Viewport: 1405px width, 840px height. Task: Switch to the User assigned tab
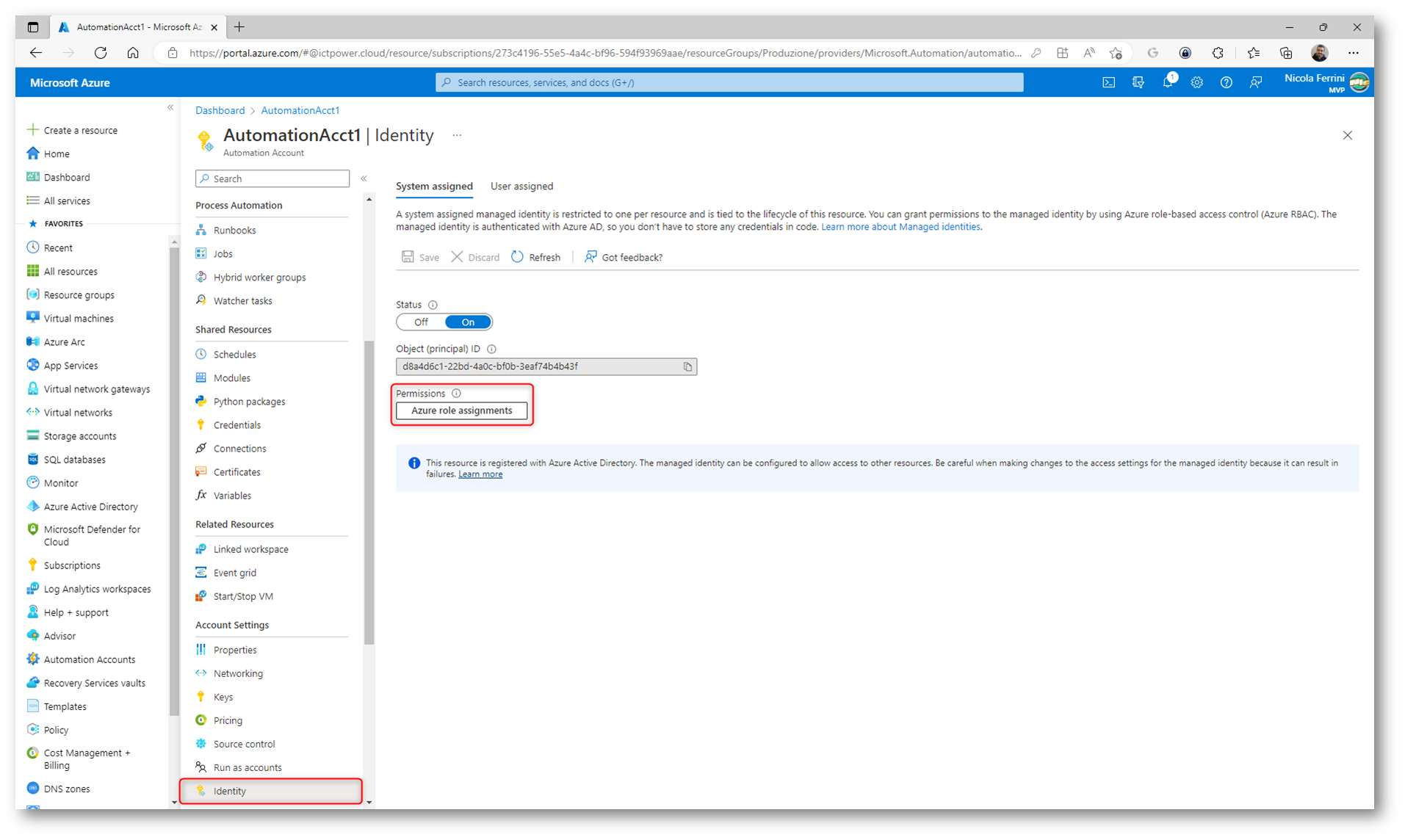coord(521,187)
